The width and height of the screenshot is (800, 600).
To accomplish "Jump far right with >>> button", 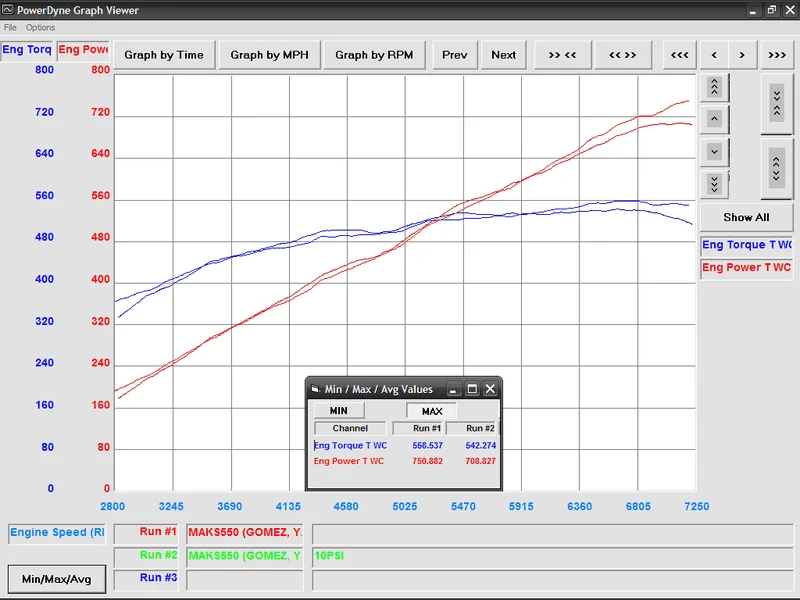I will (x=777, y=55).
